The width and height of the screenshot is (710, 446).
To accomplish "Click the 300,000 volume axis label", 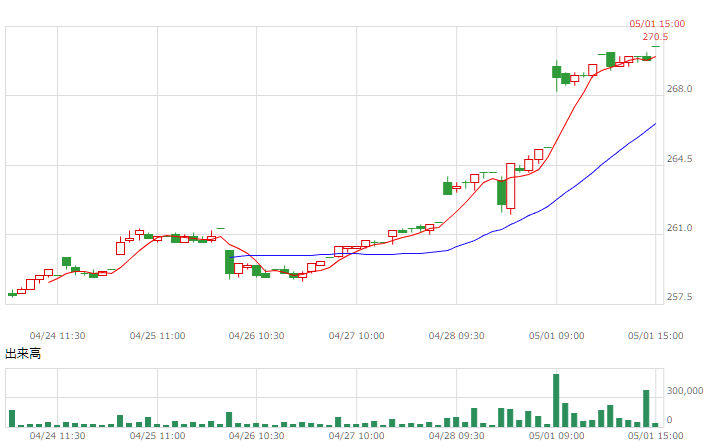I will pos(685,390).
